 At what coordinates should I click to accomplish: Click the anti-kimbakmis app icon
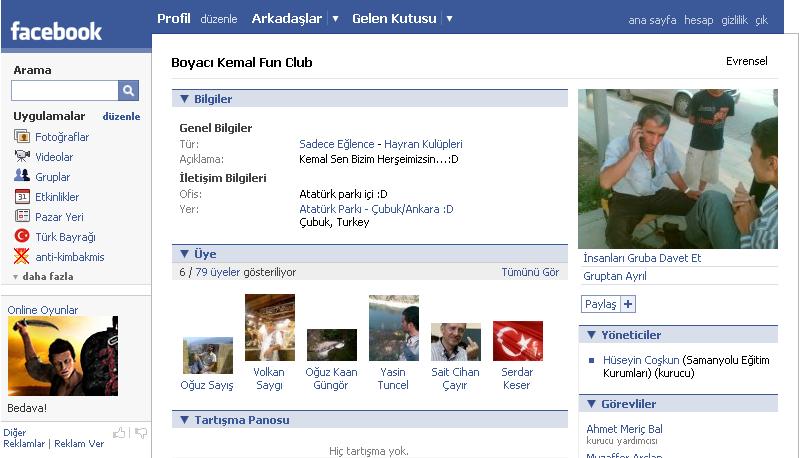[x=22, y=257]
